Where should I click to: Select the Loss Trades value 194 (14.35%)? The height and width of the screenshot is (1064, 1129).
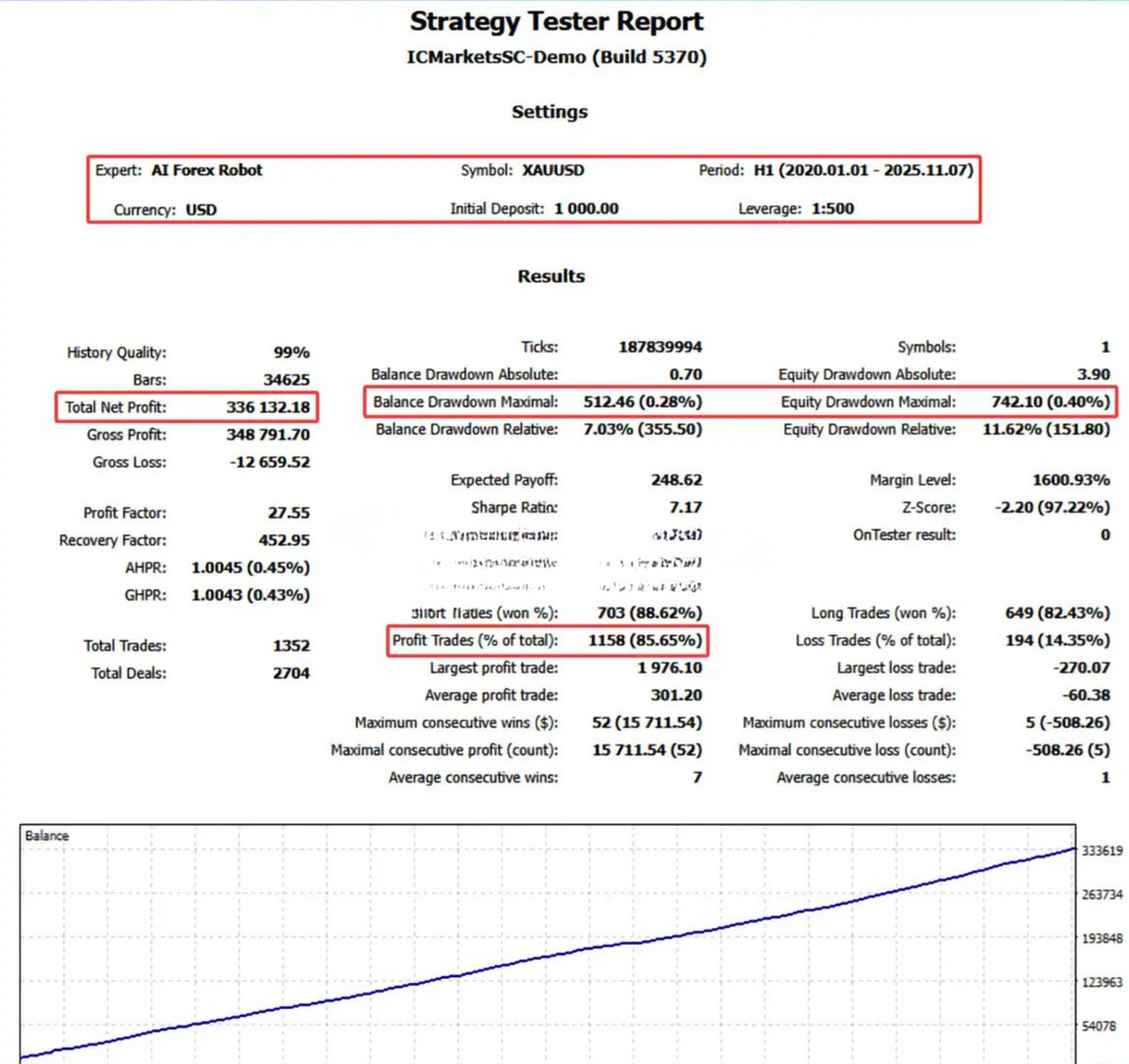tap(1057, 640)
